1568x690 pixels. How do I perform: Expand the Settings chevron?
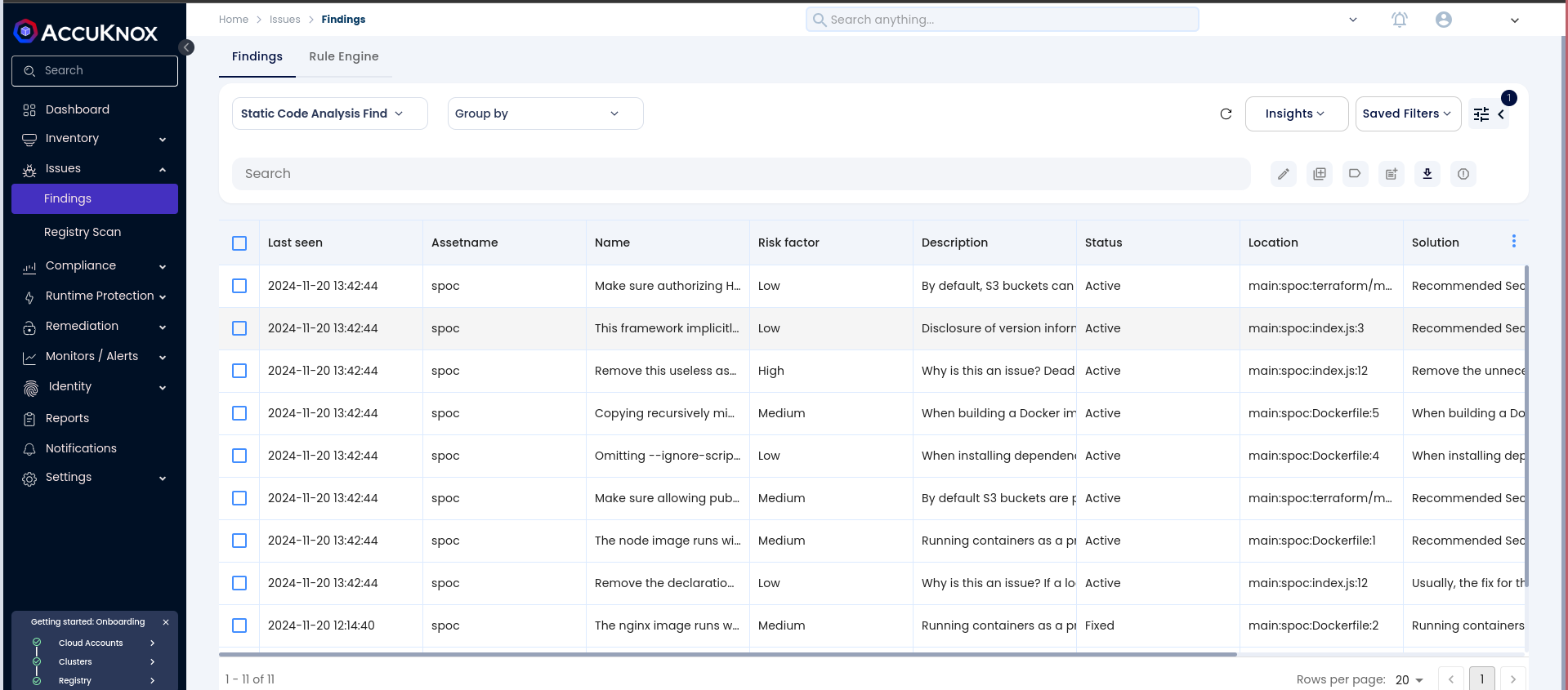click(163, 479)
